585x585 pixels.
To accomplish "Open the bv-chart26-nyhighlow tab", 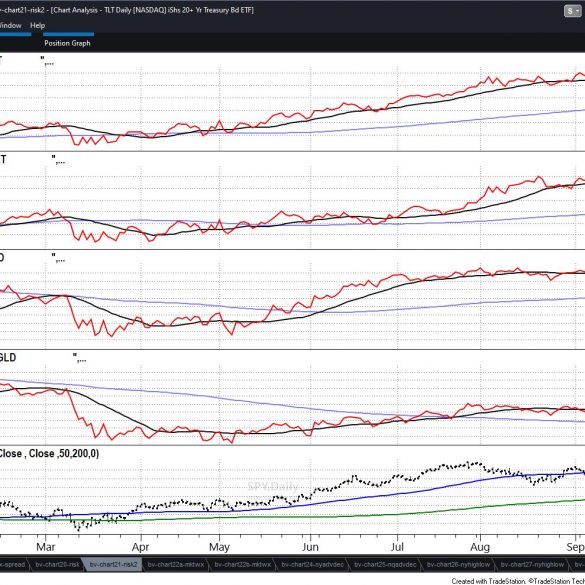I will pyautogui.click(x=458, y=564).
